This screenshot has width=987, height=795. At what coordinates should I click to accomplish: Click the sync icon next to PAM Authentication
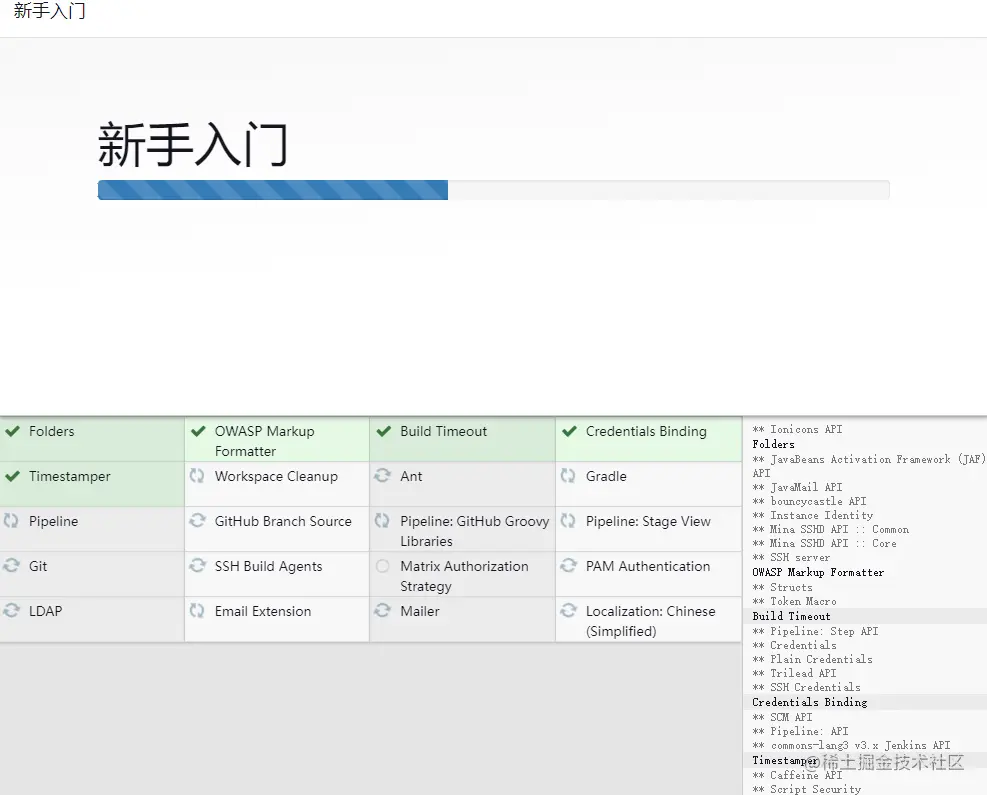tap(568, 565)
